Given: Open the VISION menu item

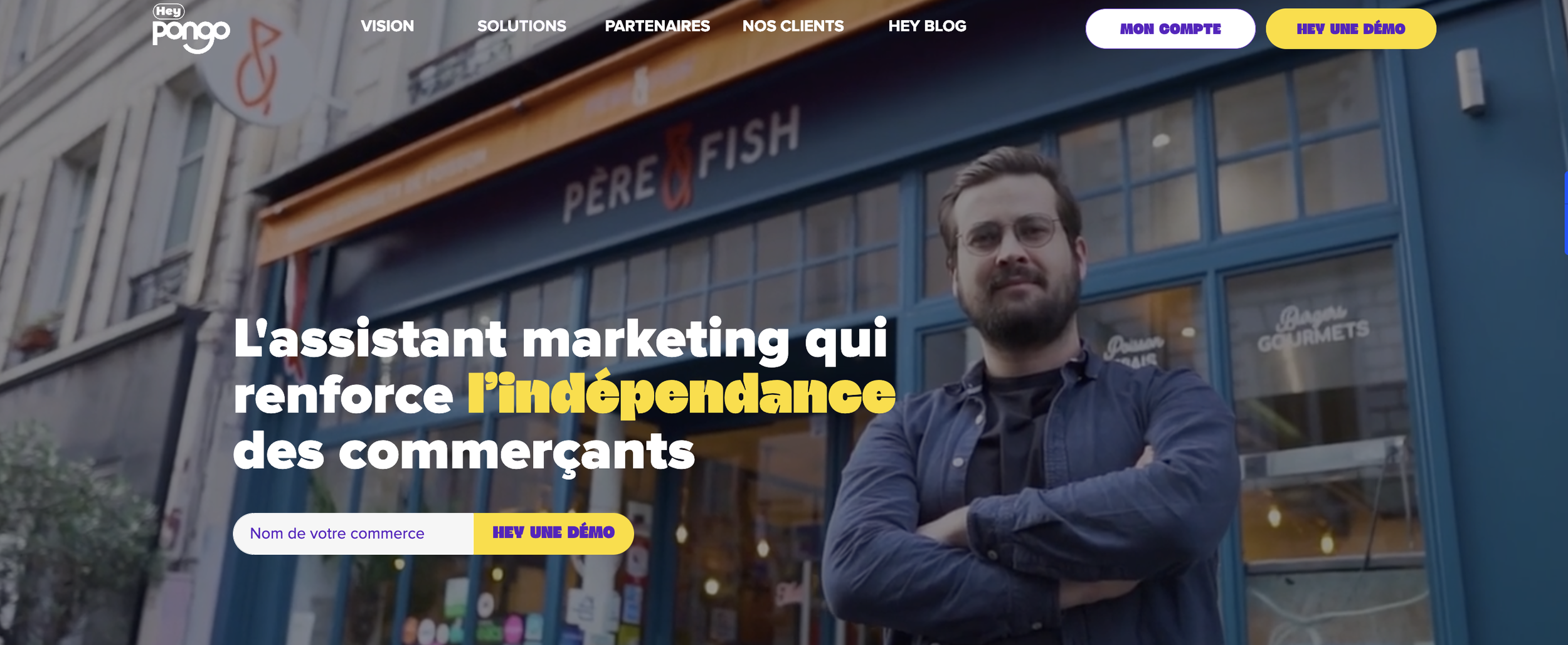Looking at the screenshot, I should coord(387,26).
